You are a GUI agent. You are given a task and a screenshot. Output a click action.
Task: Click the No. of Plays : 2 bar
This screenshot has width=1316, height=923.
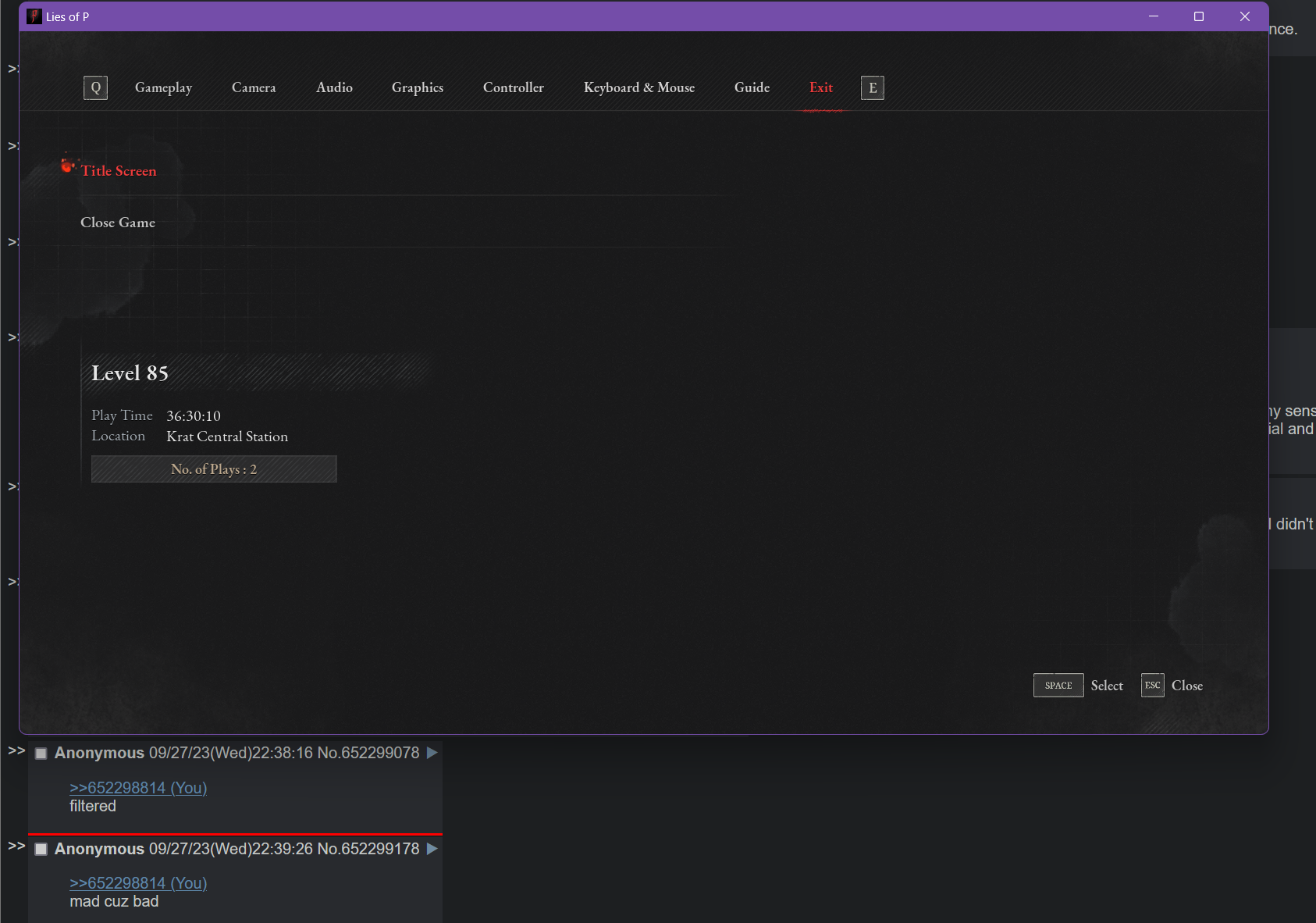point(214,469)
